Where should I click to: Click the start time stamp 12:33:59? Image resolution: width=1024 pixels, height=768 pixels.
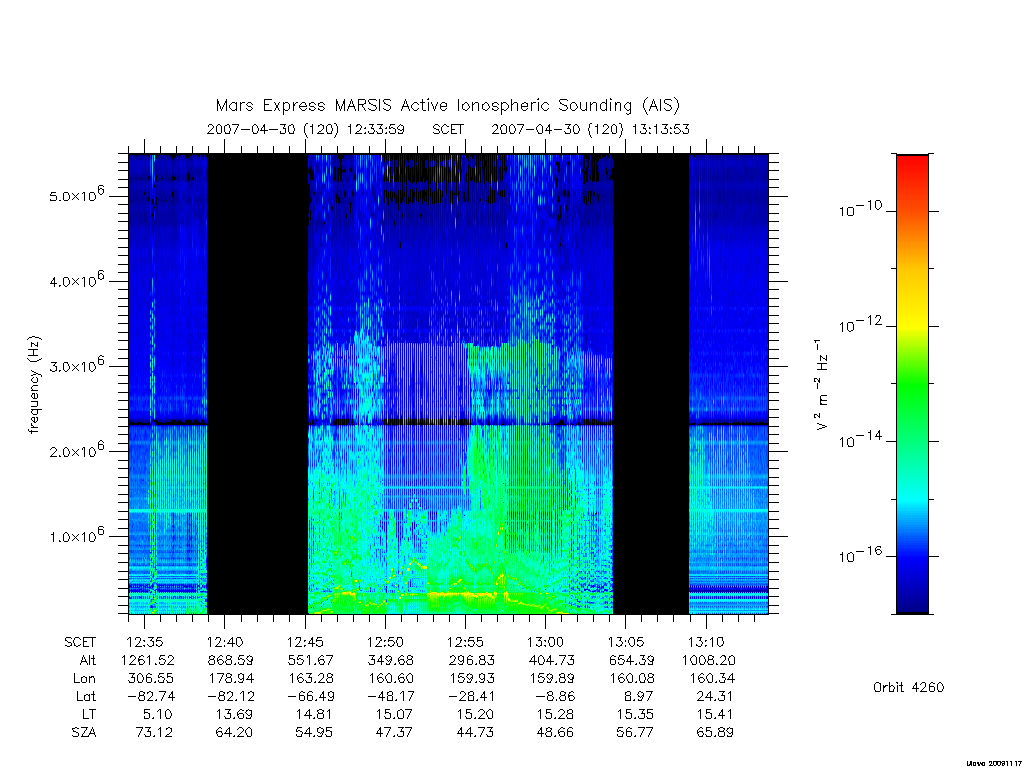tap(376, 129)
